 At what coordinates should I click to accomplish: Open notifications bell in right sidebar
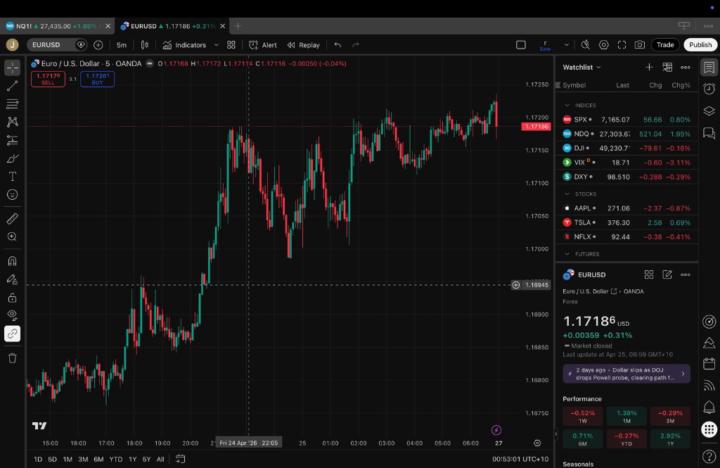point(709,407)
